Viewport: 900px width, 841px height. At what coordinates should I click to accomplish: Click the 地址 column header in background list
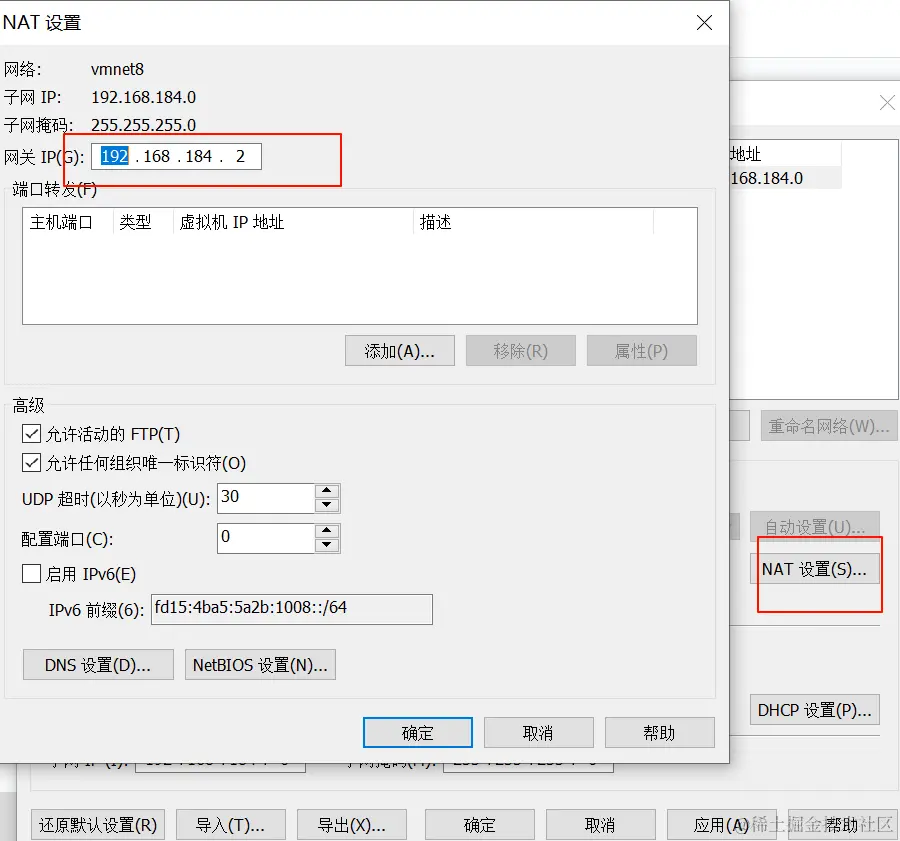click(x=785, y=154)
